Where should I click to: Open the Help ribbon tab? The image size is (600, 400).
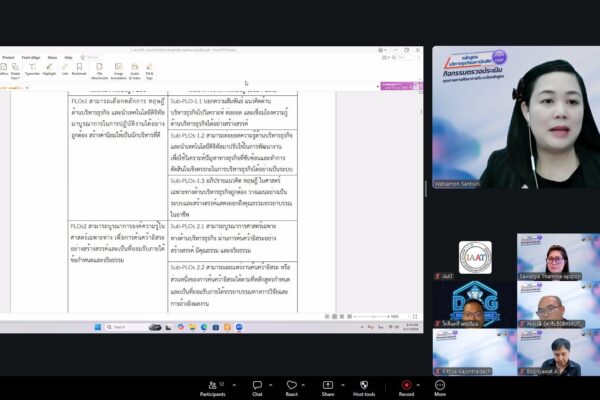click(68, 57)
